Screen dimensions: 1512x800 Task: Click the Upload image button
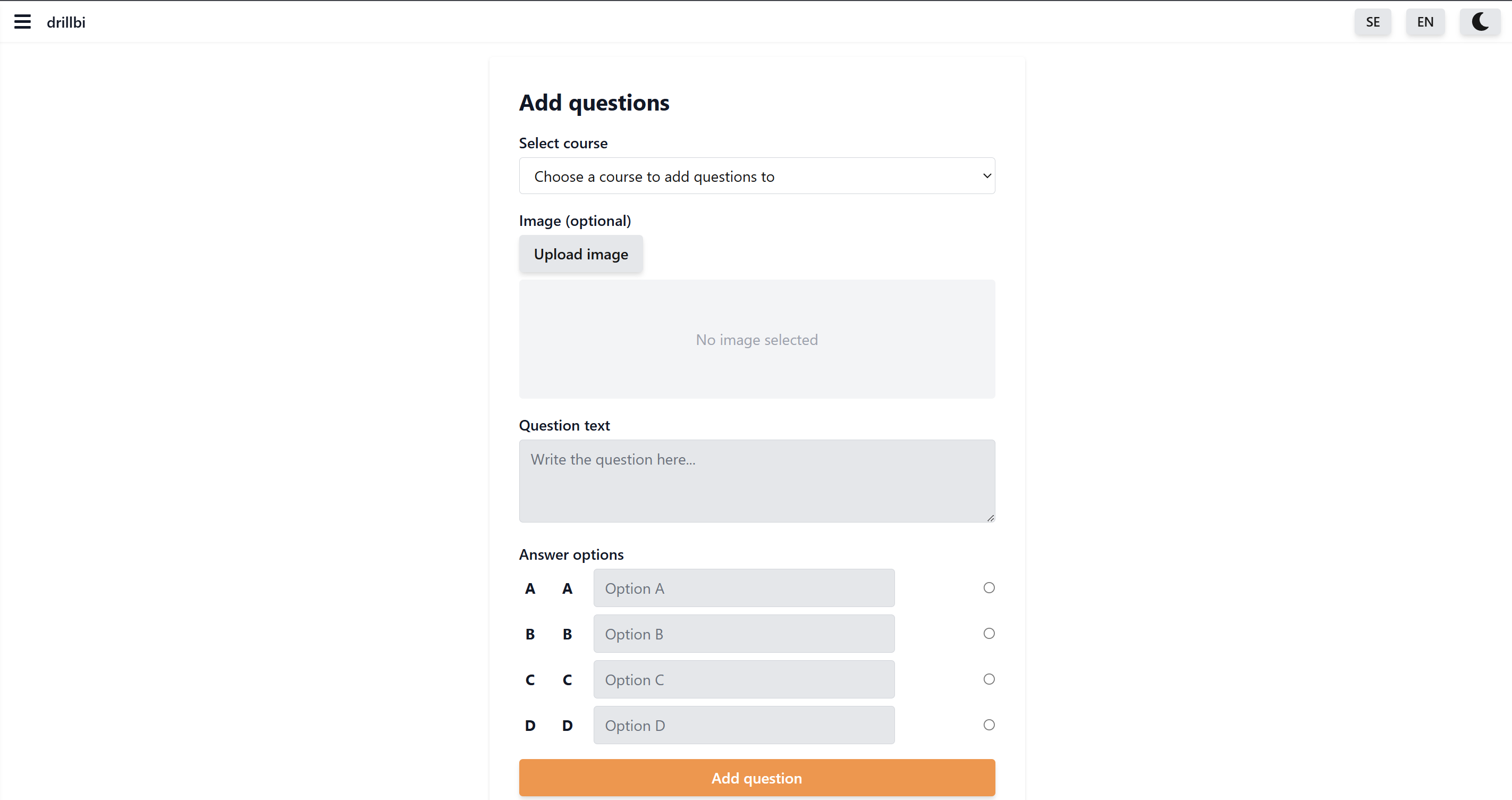pyautogui.click(x=580, y=254)
